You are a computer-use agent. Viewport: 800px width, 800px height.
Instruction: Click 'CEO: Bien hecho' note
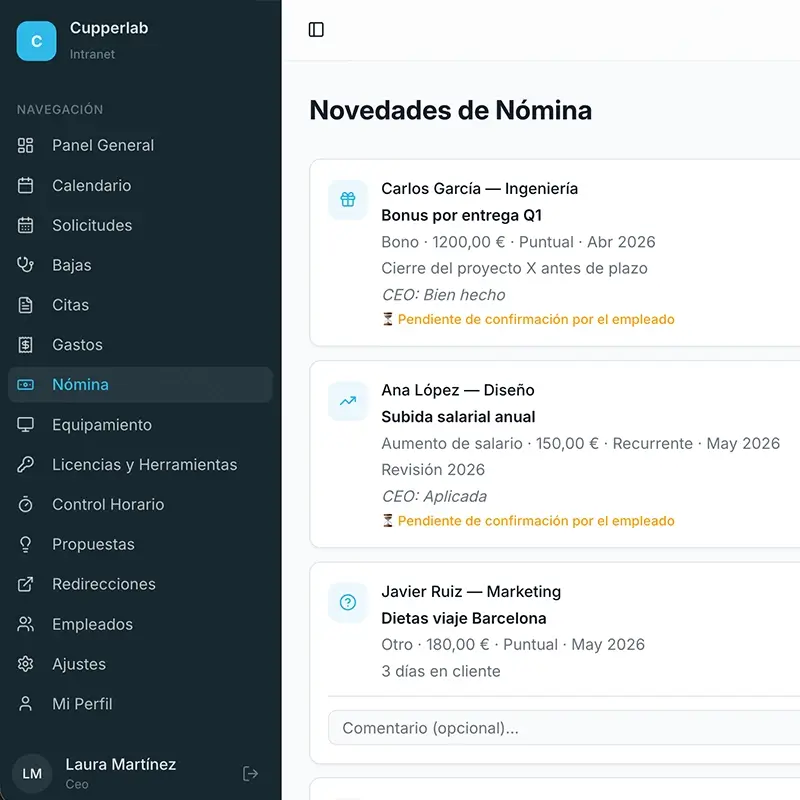pos(443,295)
